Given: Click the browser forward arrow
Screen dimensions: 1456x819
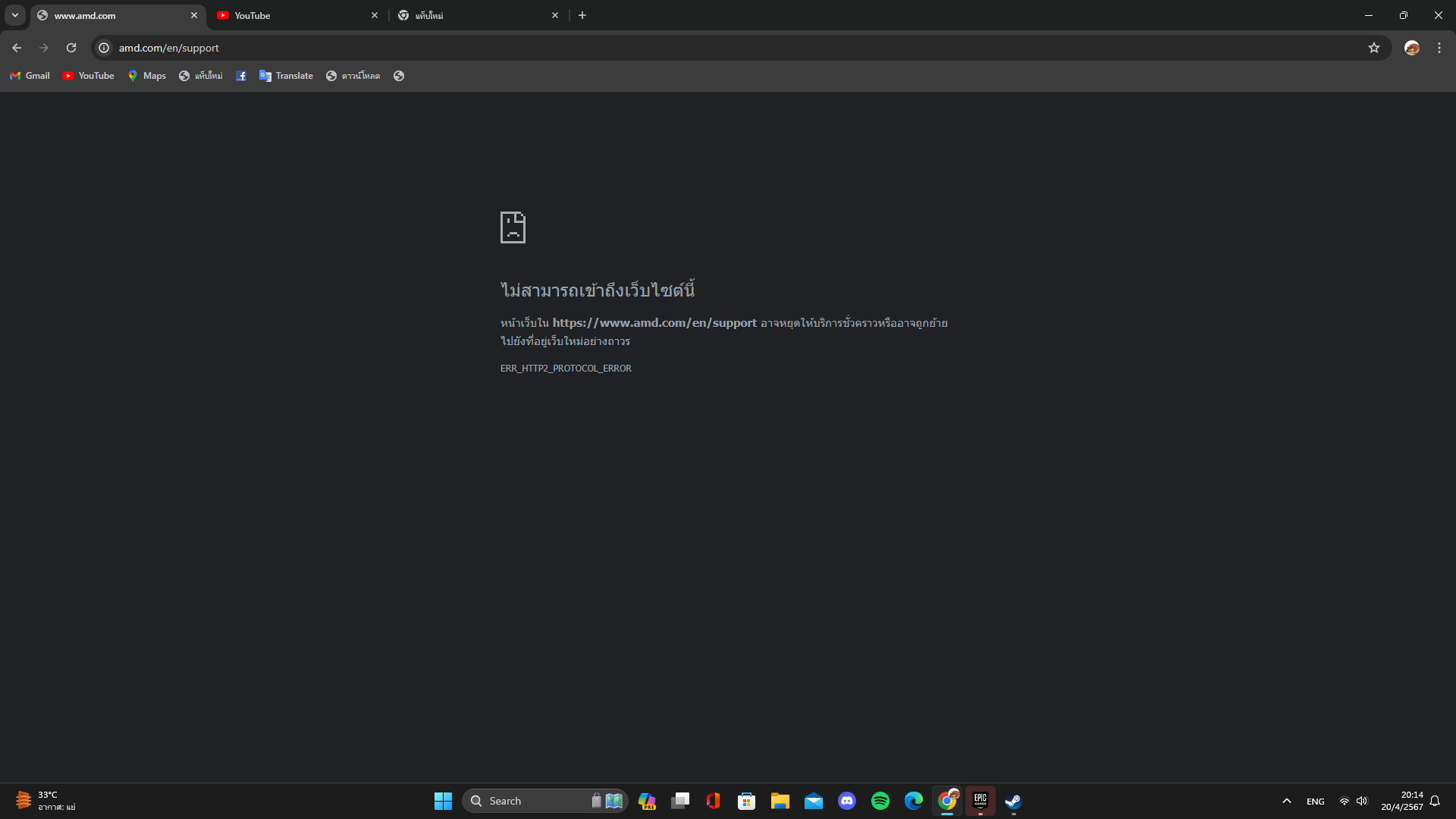Looking at the screenshot, I should (x=44, y=48).
